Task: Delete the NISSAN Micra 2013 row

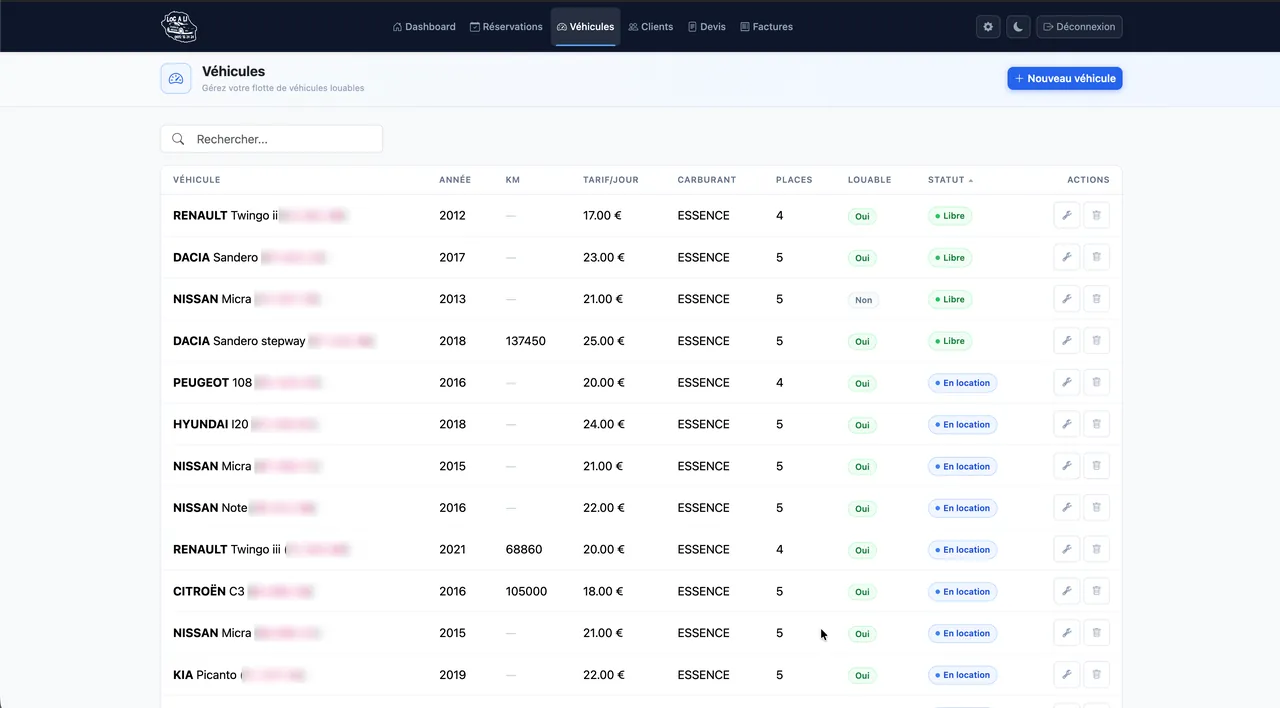Action: pyautogui.click(x=1096, y=299)
